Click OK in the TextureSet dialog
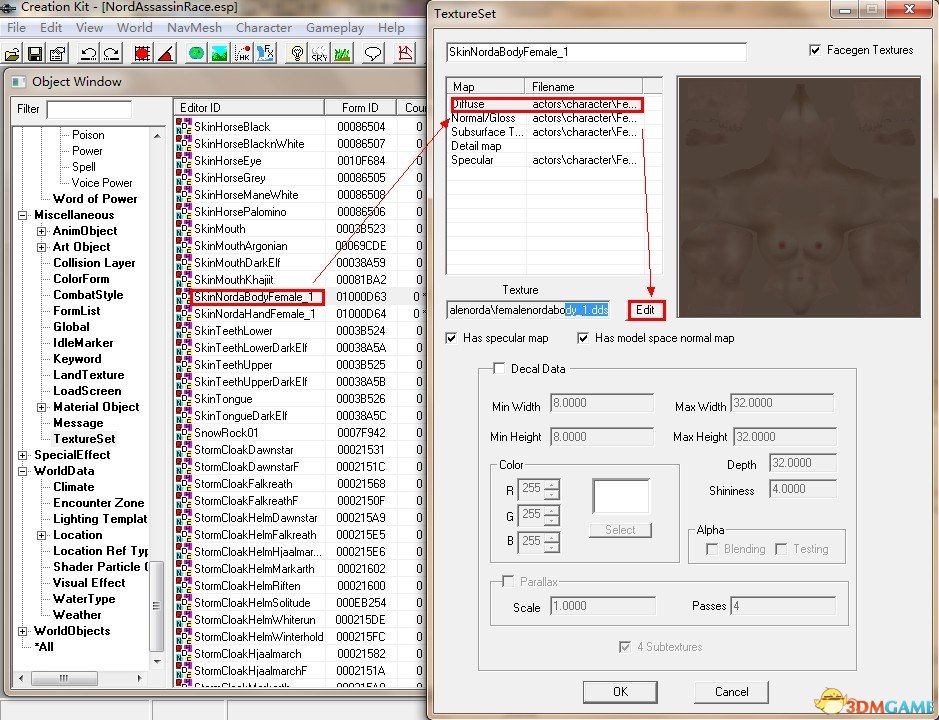Screen dimensions: 939x720 [620, 692]
